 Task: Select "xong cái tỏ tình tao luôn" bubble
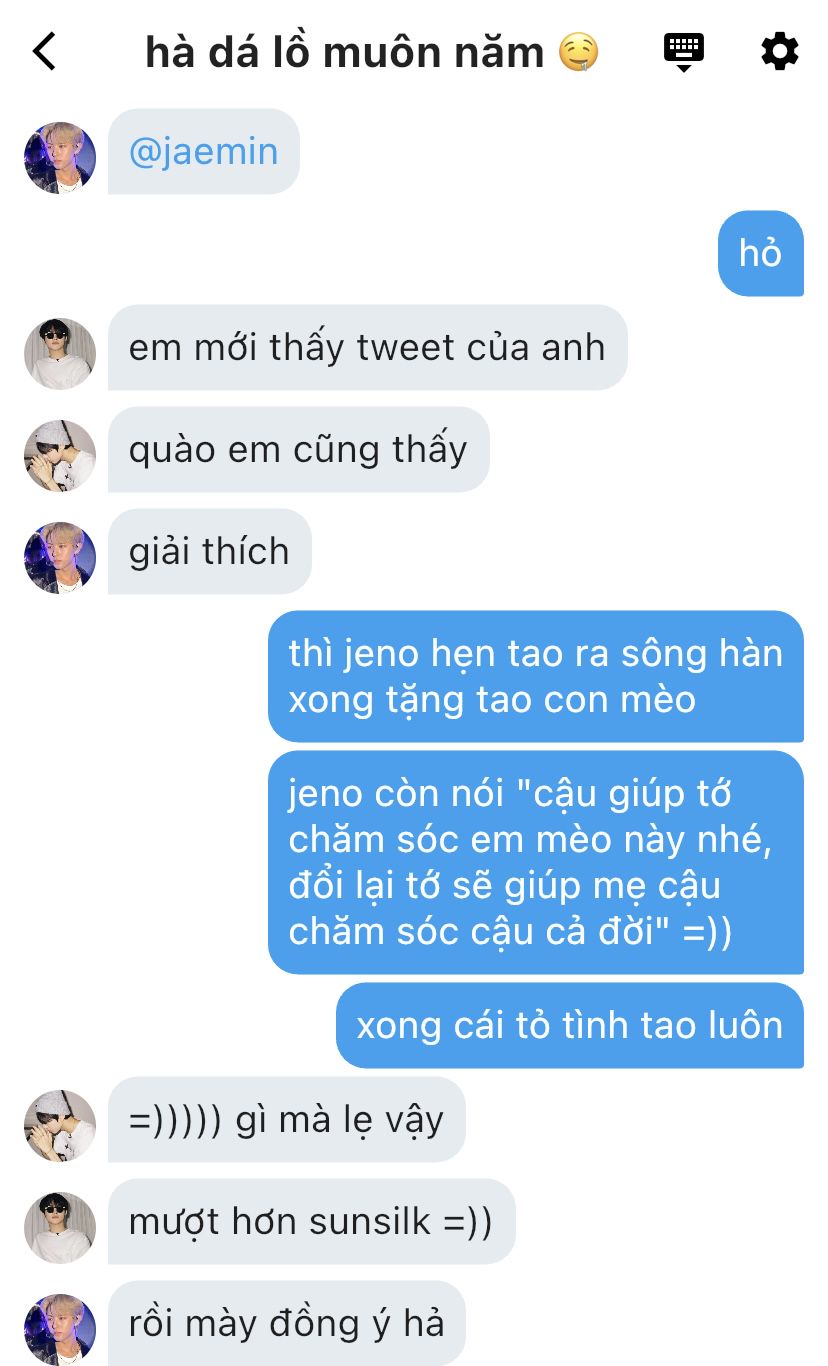[570, 1025]
